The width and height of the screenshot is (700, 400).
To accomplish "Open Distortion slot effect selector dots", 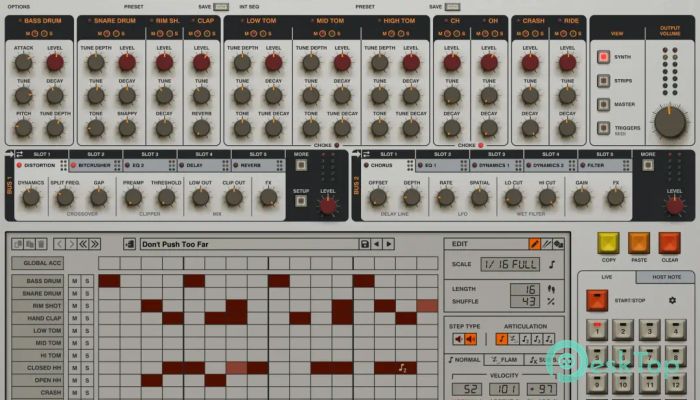I will click(63, 165).
